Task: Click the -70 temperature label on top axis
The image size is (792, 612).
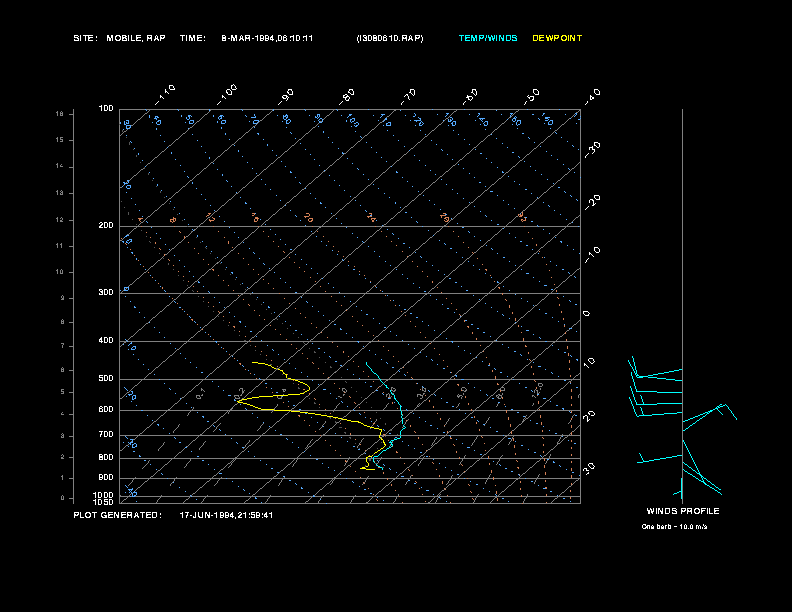Action: pyautogui.click(x=408, y=96)
